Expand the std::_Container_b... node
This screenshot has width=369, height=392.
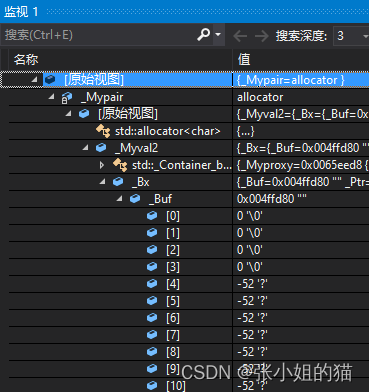click(102, 165)
